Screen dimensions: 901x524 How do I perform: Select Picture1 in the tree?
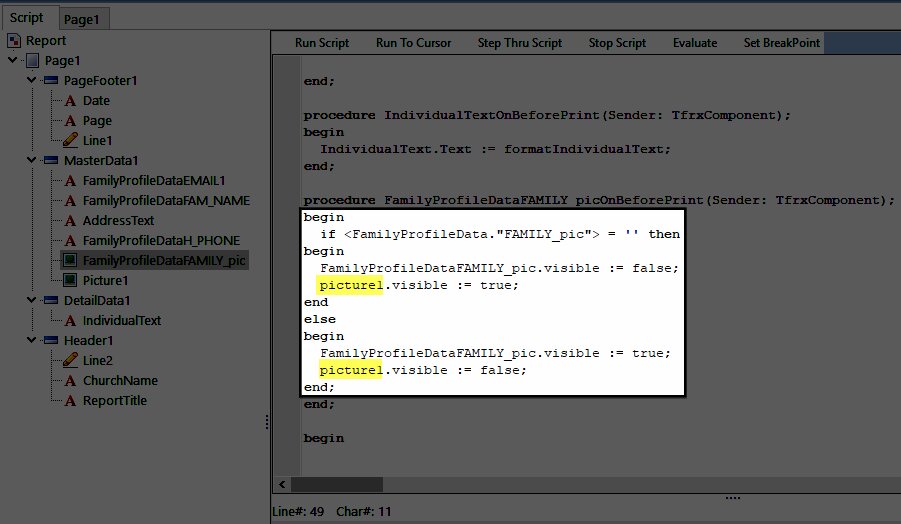(106, 280)
